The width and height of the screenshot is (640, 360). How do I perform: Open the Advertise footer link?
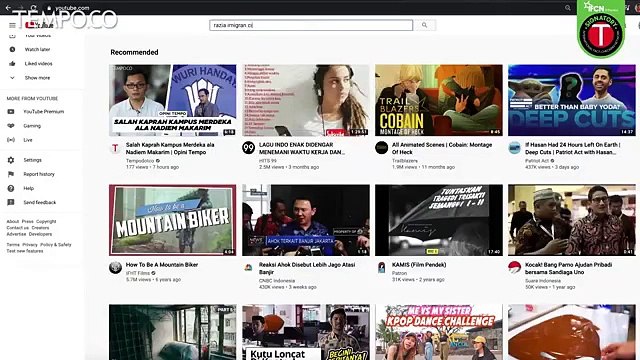click(x=16, y=234)
